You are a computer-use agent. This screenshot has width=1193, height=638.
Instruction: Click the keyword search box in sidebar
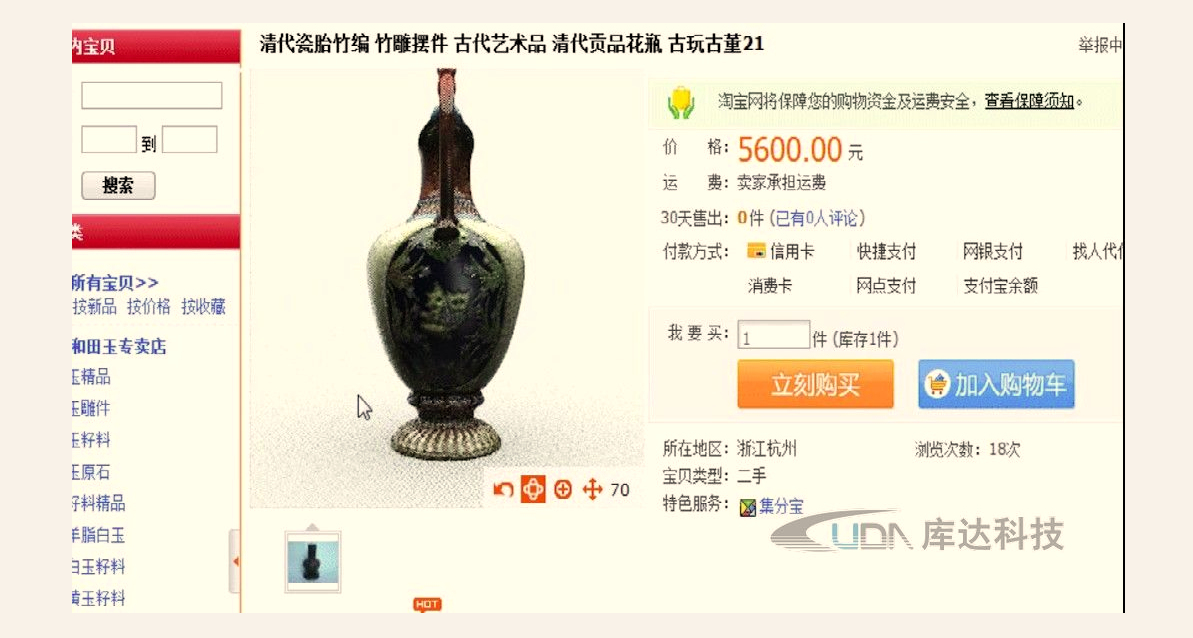tap(151, 96)
